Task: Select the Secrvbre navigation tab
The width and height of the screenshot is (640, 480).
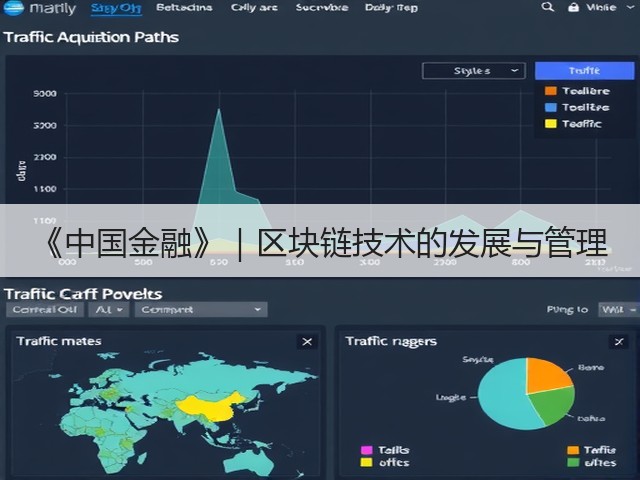Action: [322, 7]
